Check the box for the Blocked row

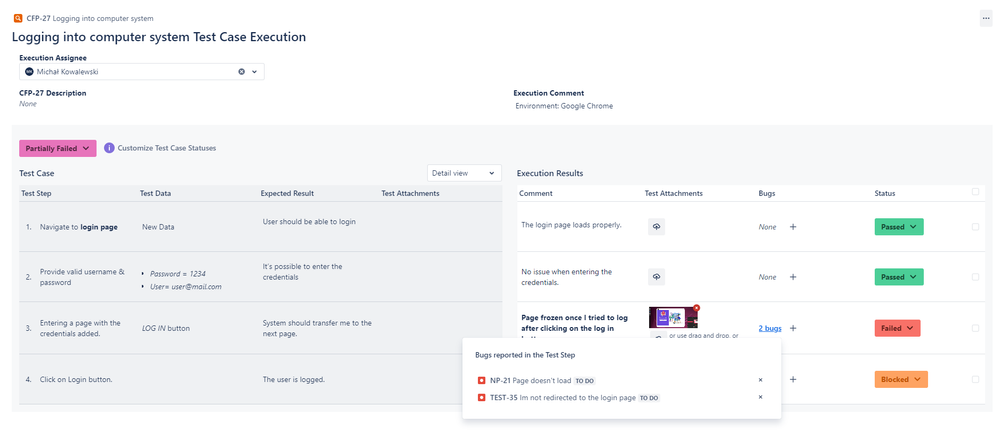975,379
